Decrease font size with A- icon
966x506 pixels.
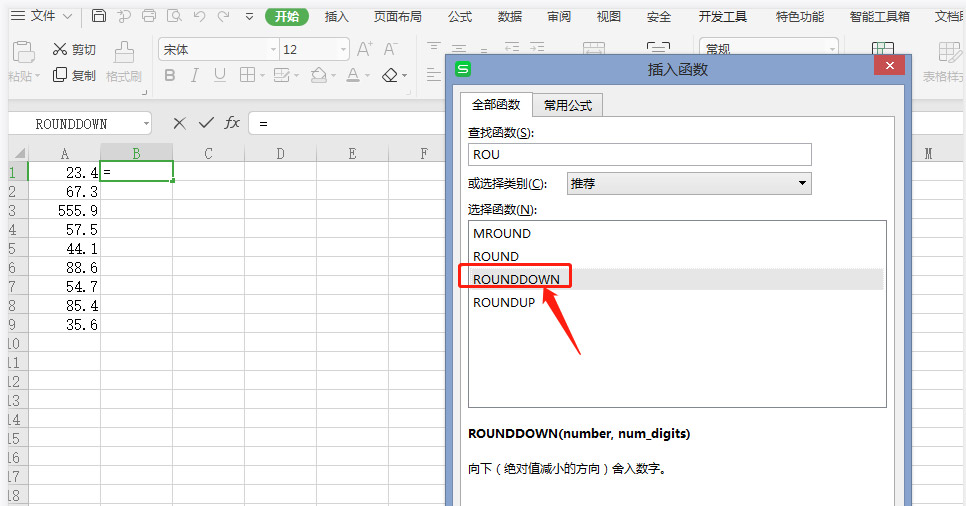[391, 49]
